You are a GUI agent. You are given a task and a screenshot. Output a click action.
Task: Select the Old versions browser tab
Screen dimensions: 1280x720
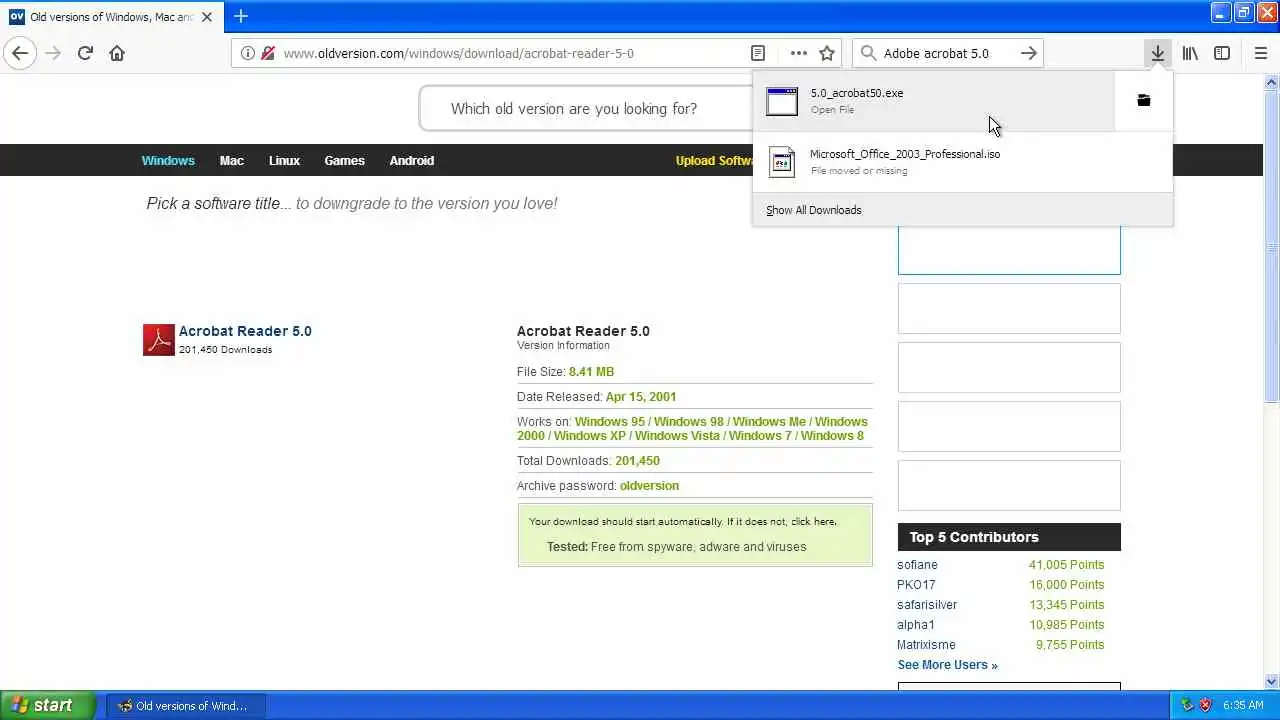pyautogui.click(x=110, y=17)
